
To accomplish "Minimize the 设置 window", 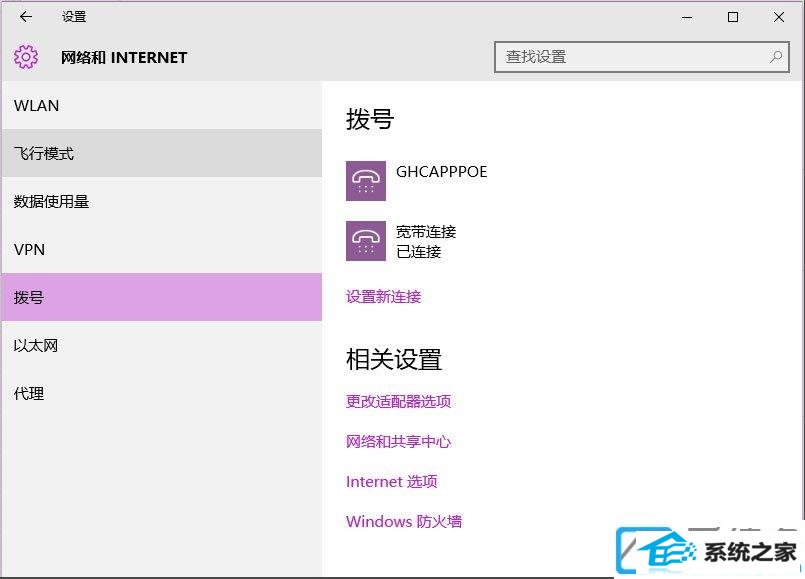I will tap(687, 17).
